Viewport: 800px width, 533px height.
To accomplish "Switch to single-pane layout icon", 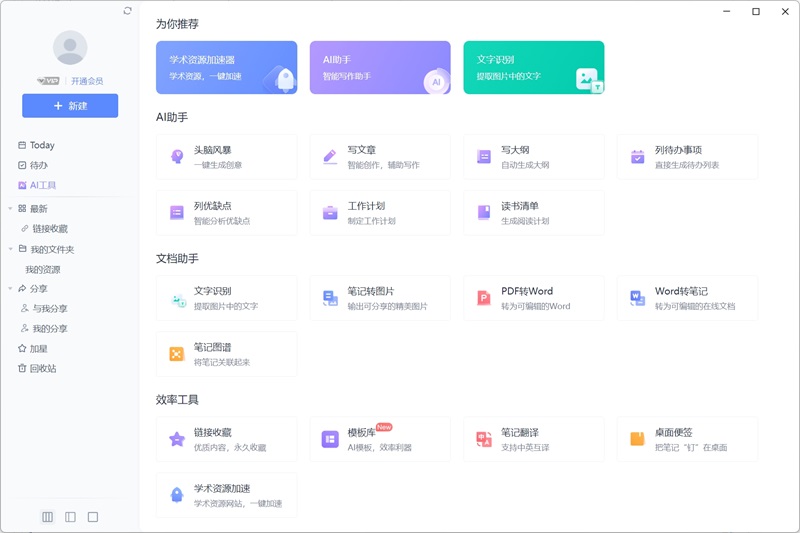I will click(93, 517).
